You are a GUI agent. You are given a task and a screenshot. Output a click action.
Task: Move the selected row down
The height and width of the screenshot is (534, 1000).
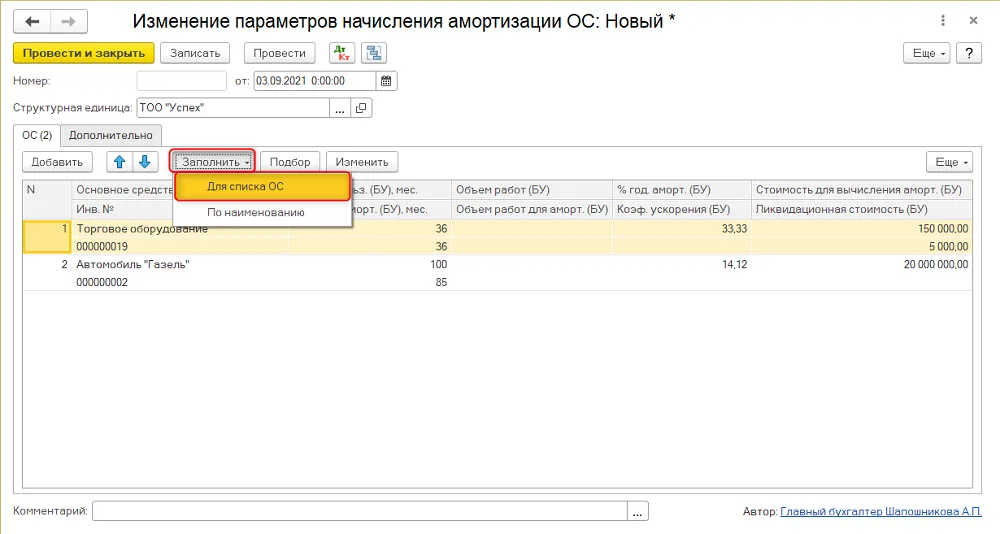click(145, 162)
